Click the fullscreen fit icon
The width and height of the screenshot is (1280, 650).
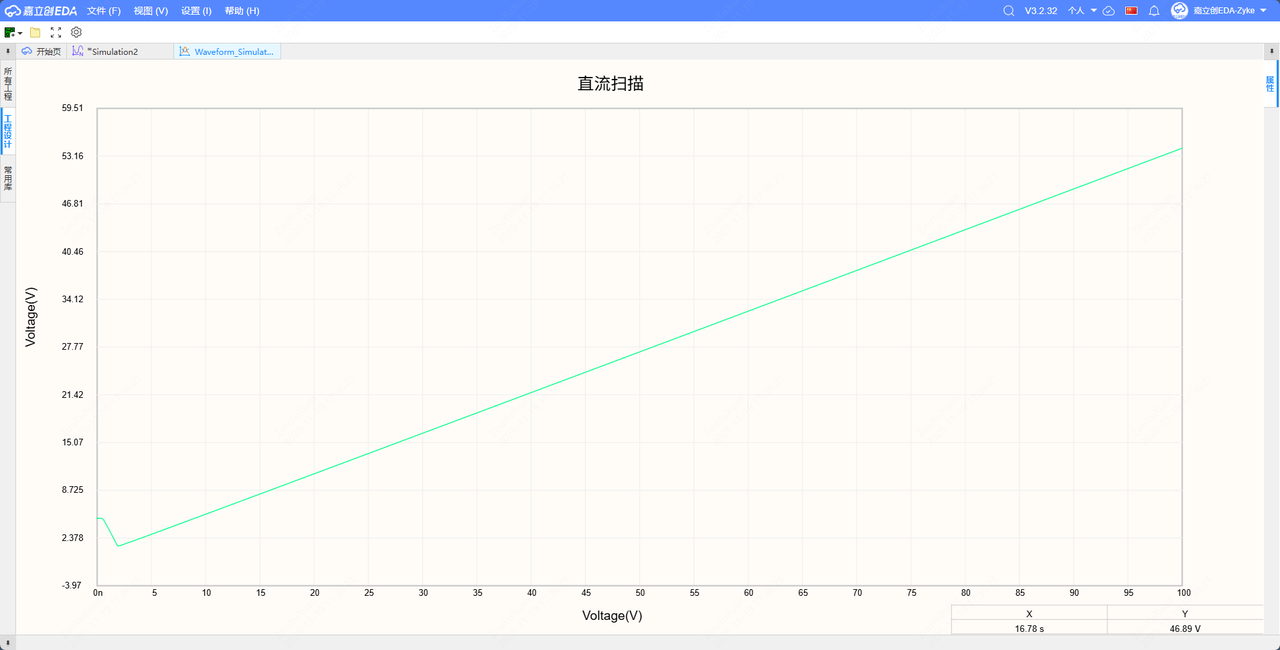click(56, 32)
